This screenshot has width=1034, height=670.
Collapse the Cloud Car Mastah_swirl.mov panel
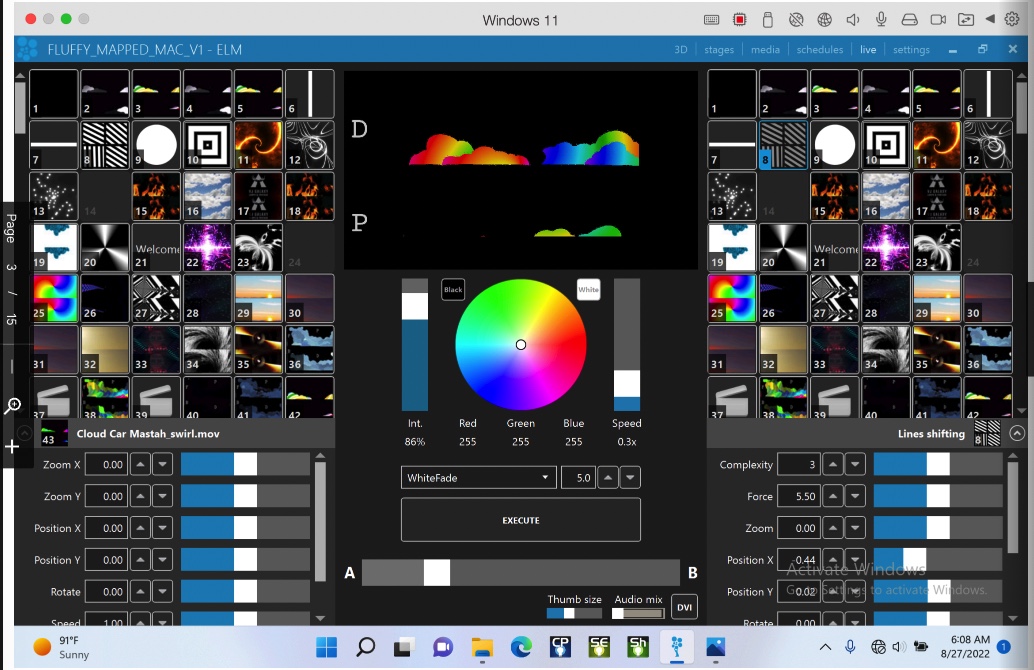coord(24,433)
